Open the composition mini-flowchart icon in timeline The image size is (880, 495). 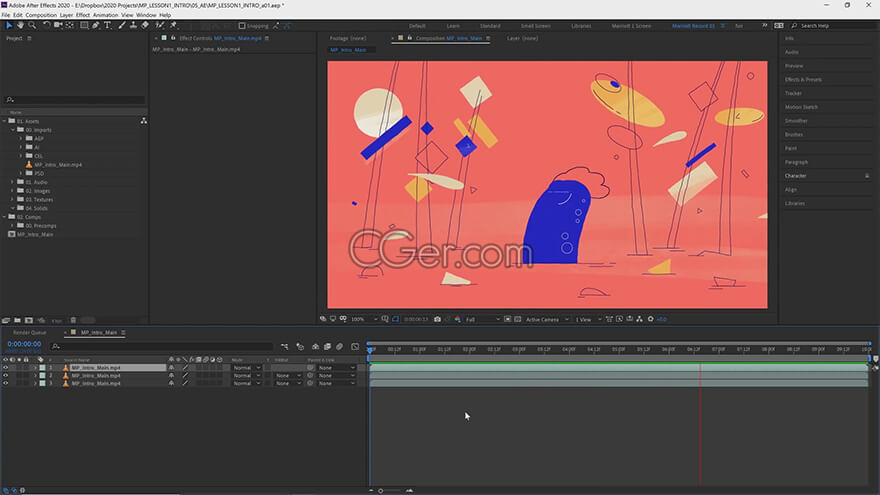pyautogui.click(x=285, y=347)
